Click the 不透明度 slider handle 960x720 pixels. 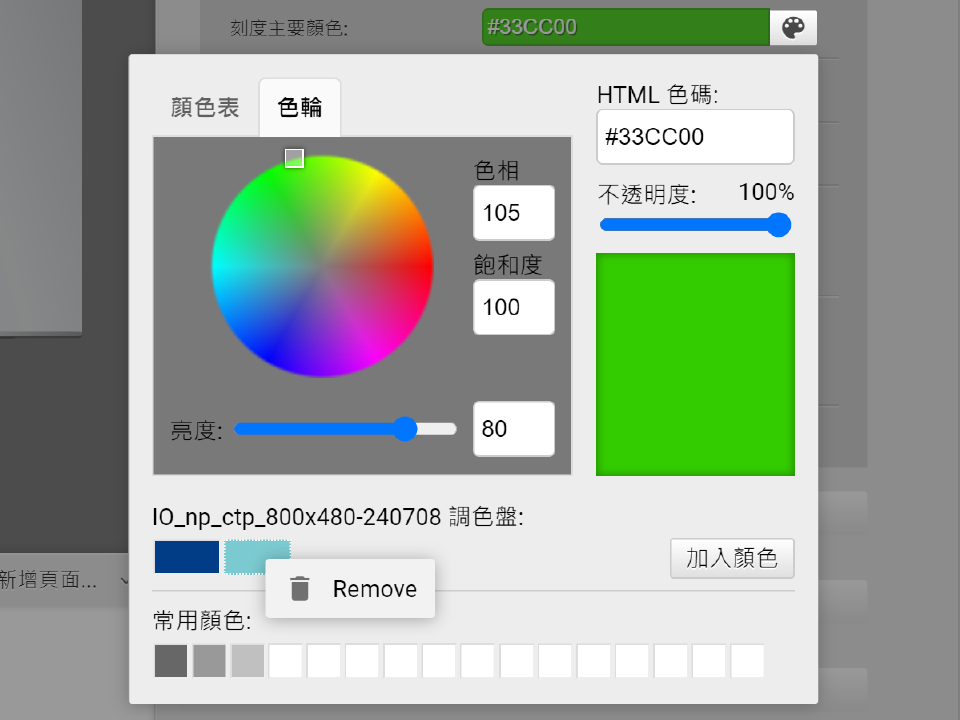pyautogui.click(x=778, y=225)
